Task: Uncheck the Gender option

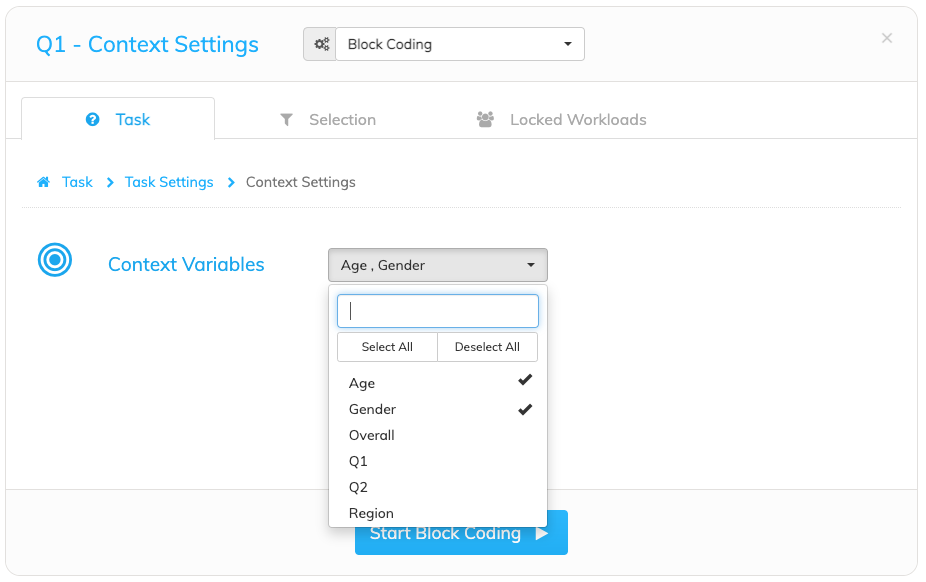Action: [x=438, y=409]
